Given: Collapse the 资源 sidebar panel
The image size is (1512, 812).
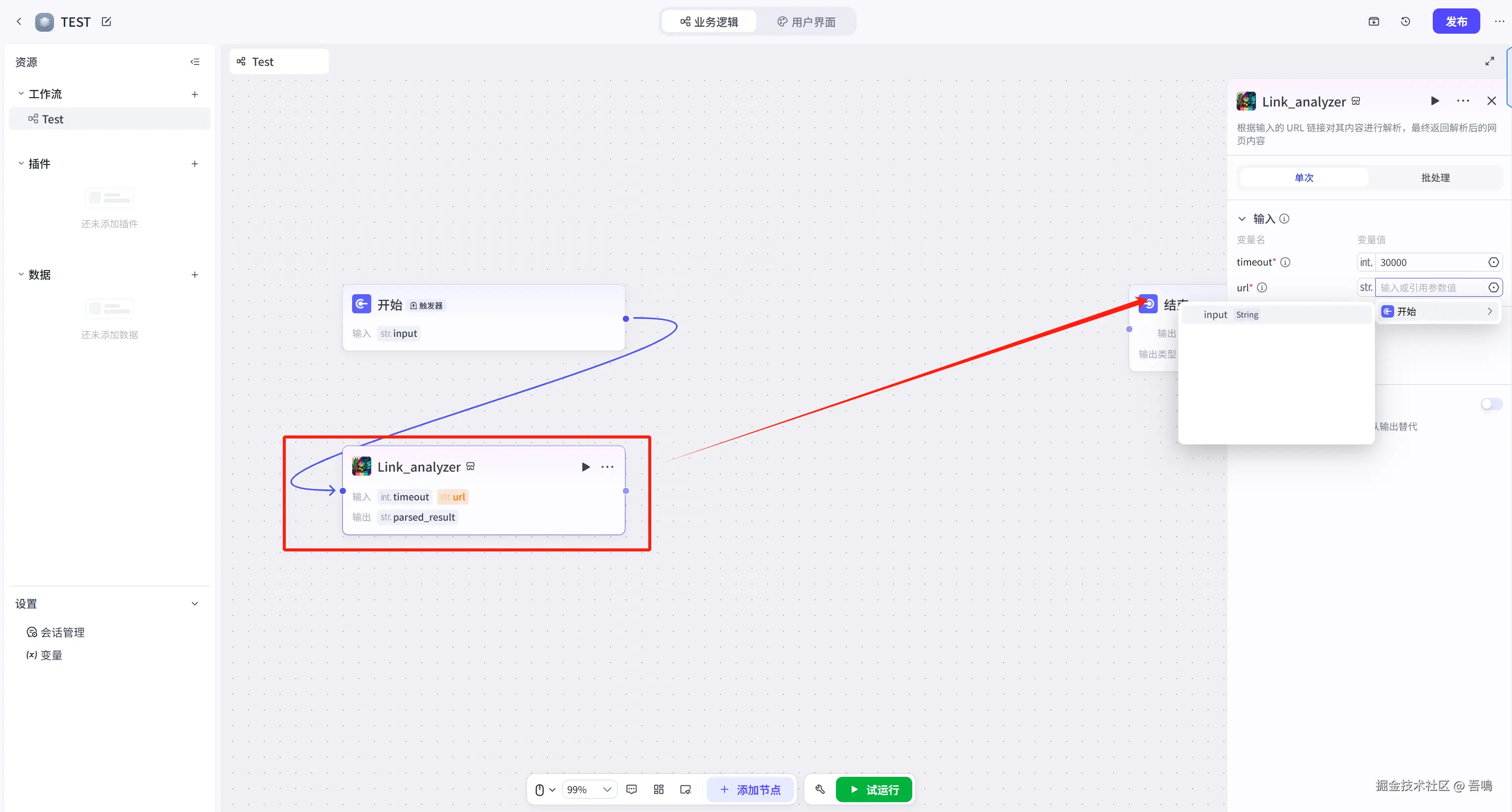Looking at the screenshot, I should click(x=195, y=61).
